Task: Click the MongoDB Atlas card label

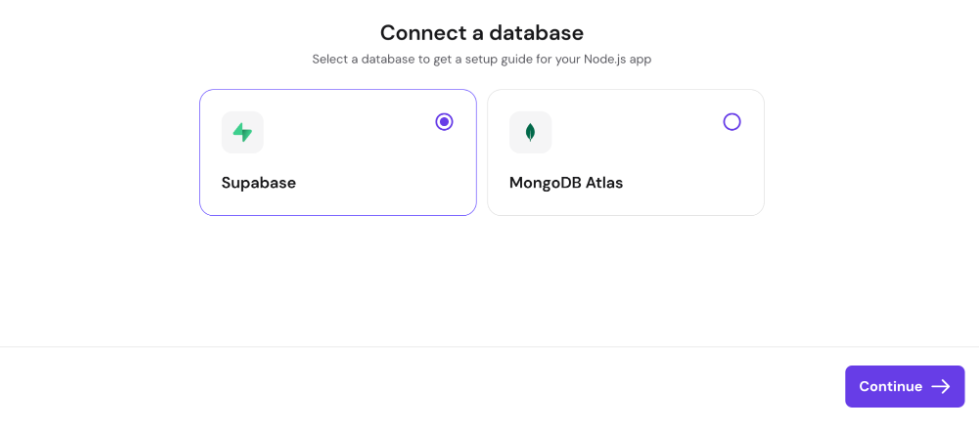Action: [x=566, y=183]
